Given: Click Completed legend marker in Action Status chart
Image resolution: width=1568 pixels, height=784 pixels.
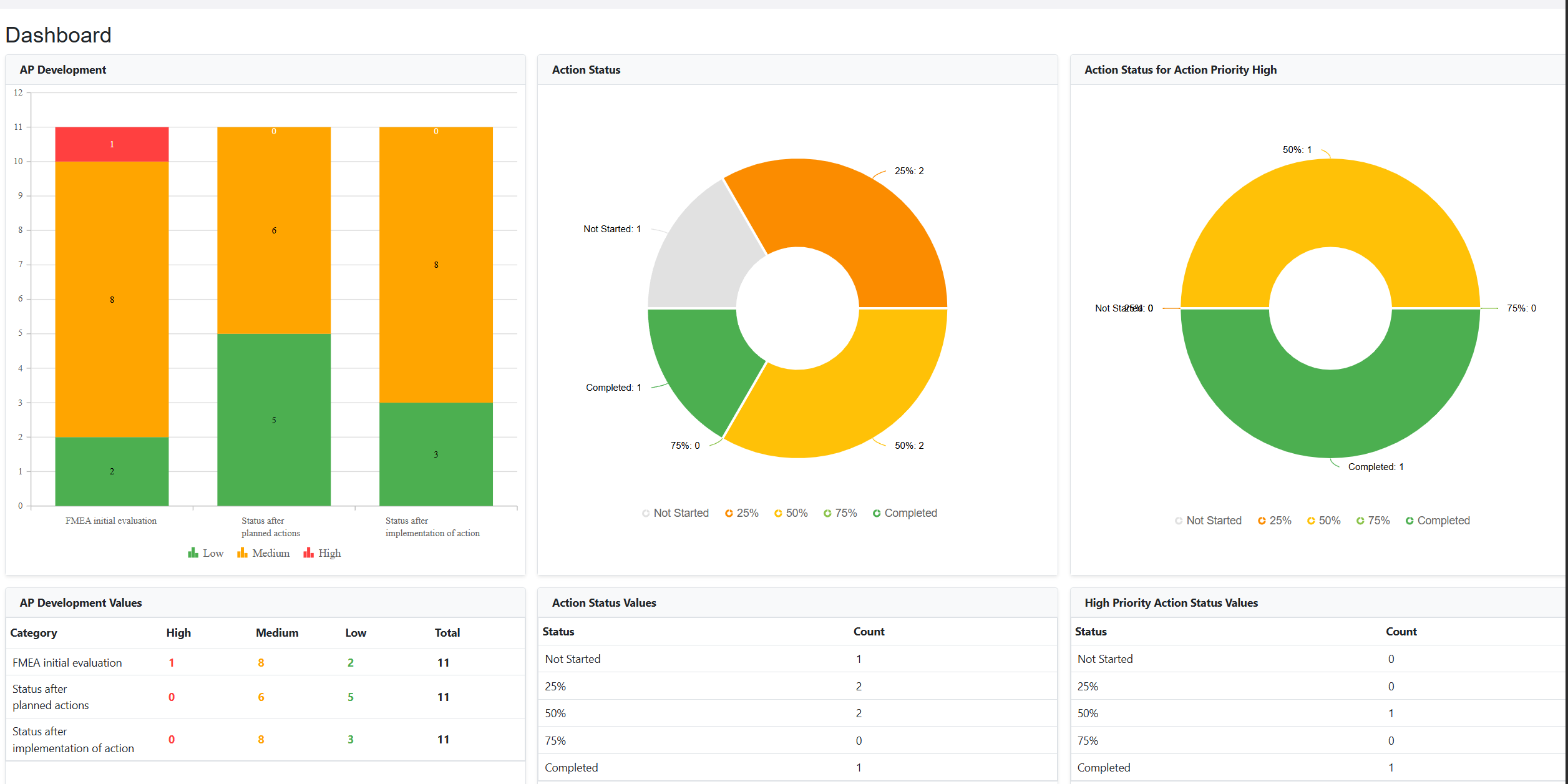Looking at the screenshot, I should [x=877, y=513].
